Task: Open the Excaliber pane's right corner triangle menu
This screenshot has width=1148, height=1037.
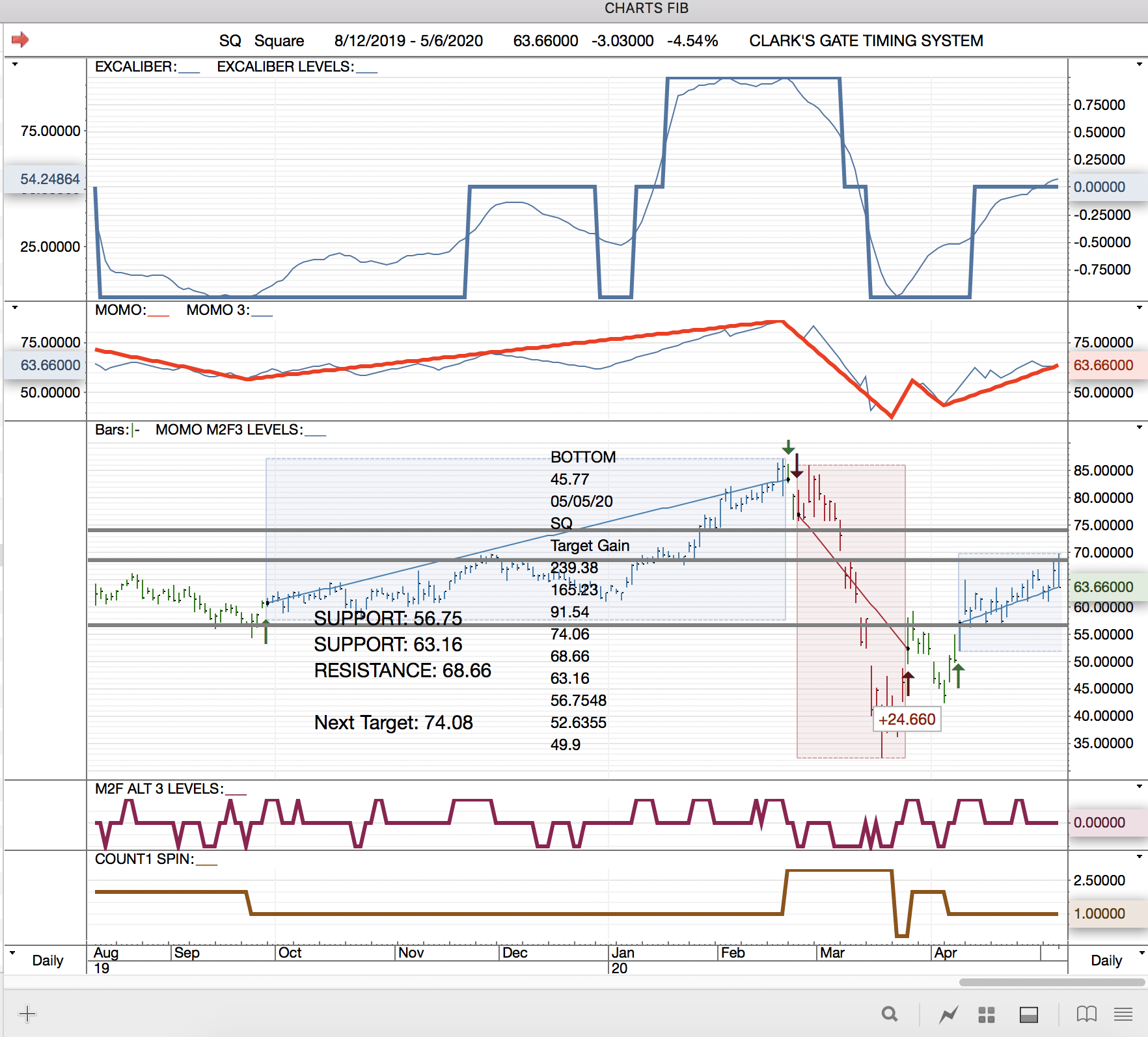Action: point(1139,64)
